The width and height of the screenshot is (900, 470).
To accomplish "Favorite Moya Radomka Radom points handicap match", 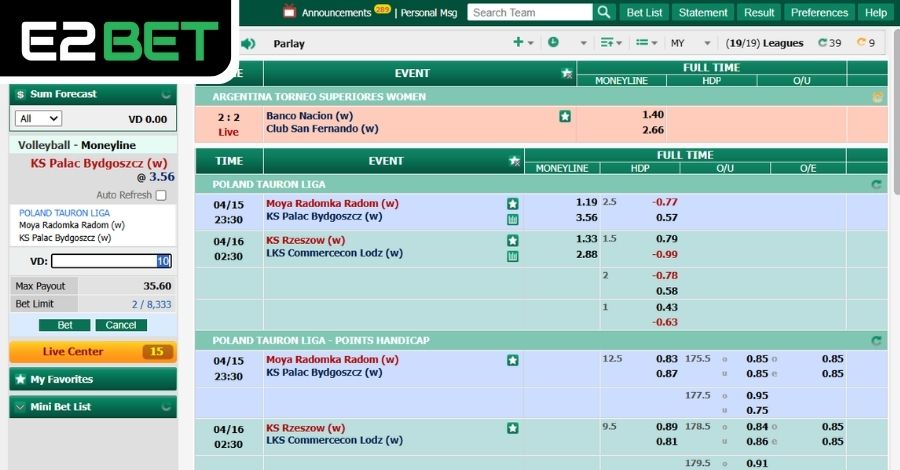I will tap(513, 360).
